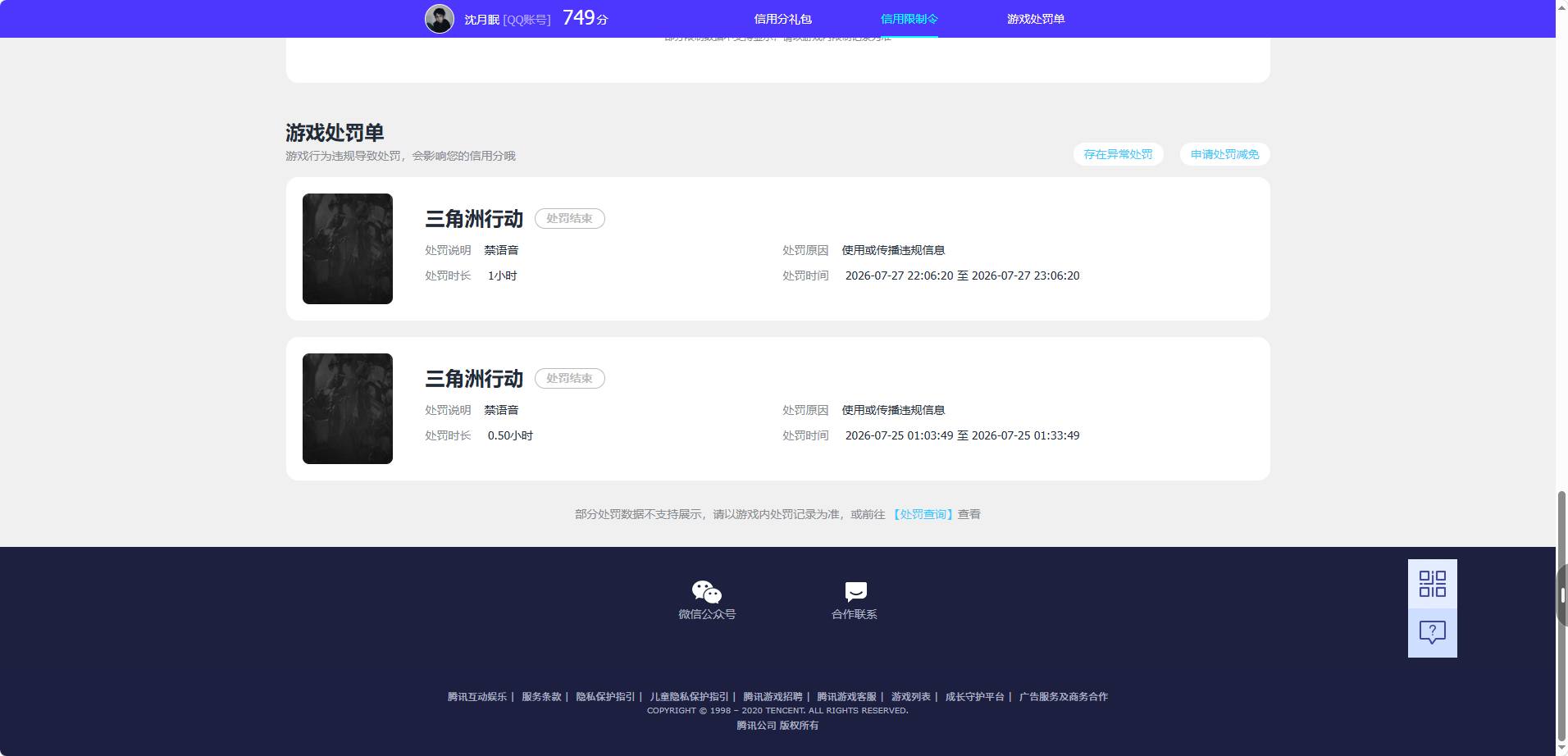Viewport: 1568px width, 756px height.
Task: Go to 游戏处罚单 tab in header
Action: (1036, 19)
